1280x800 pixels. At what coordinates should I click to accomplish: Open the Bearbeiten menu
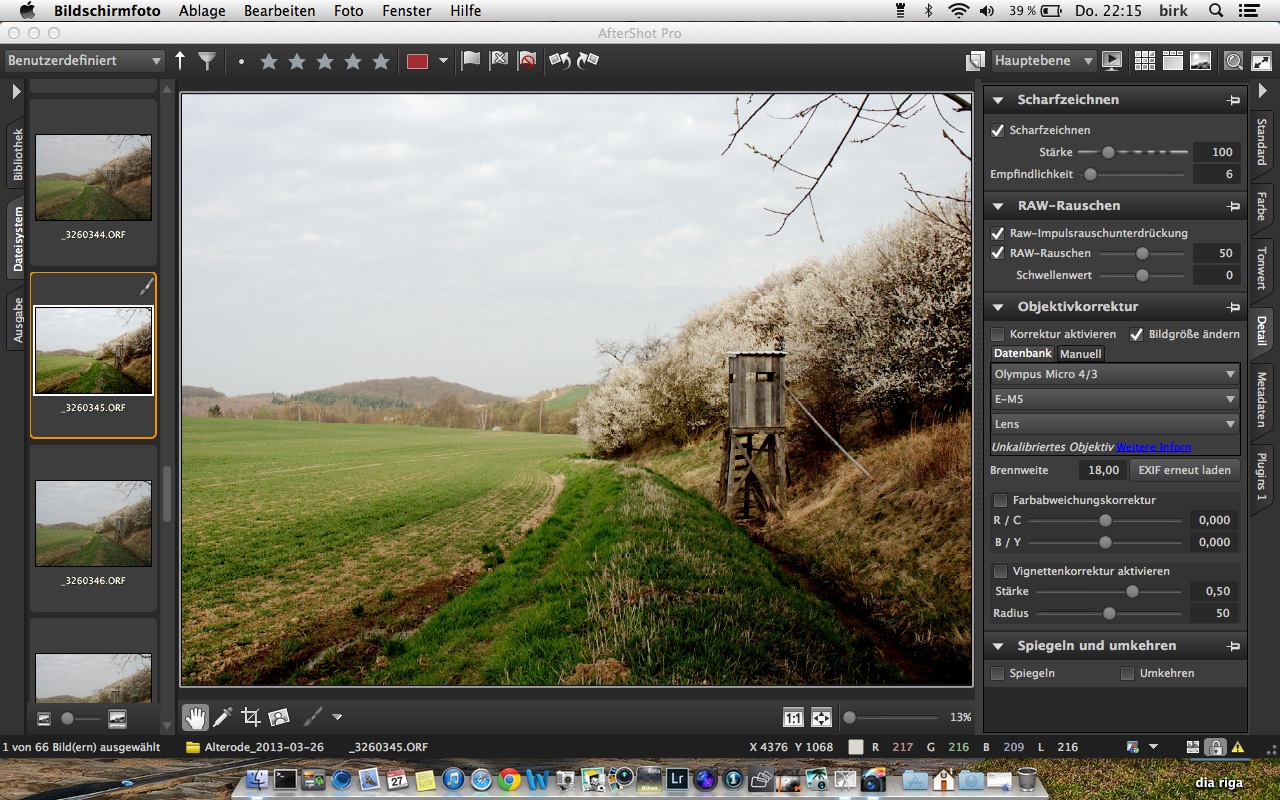(x=280, y=11)
